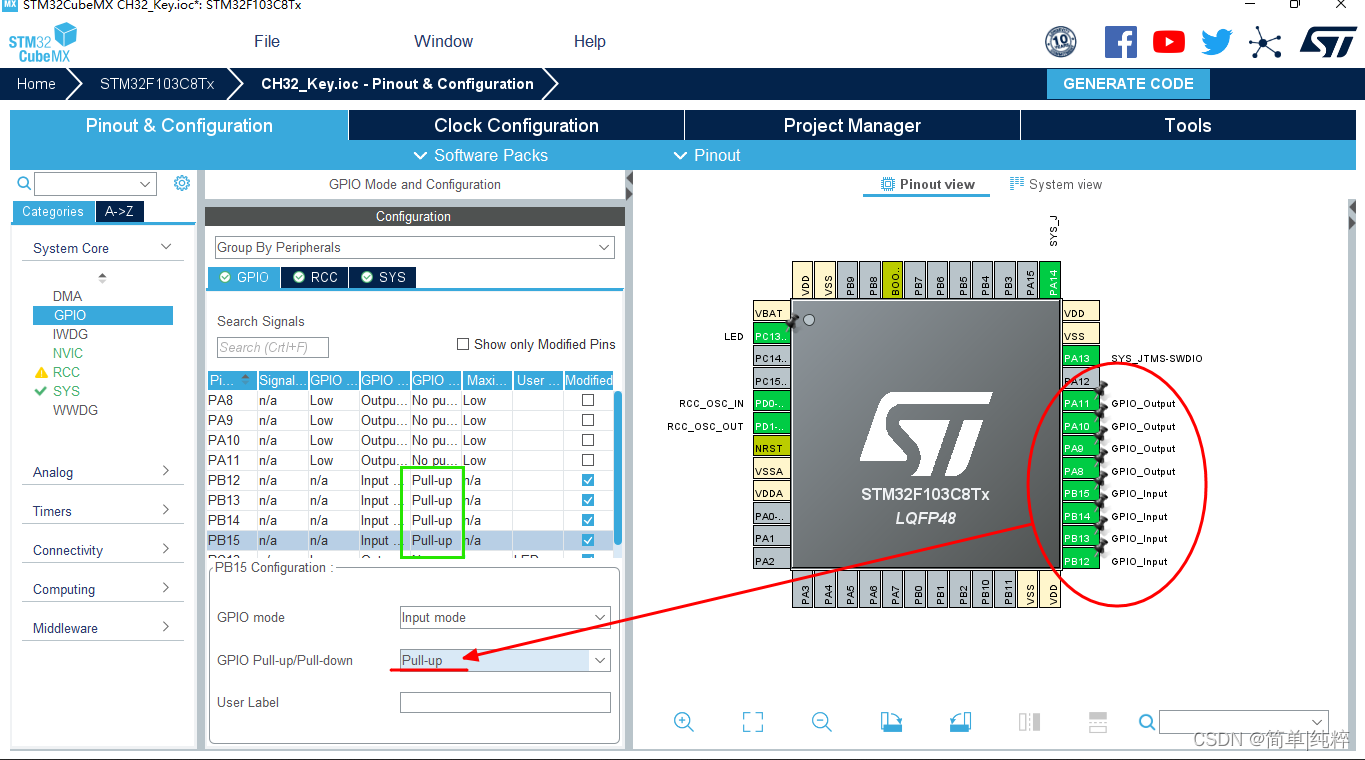Screen dimensions: 1365x760
Task: Toggle the Modified checkbox for PB13
Action: point(588,500)
